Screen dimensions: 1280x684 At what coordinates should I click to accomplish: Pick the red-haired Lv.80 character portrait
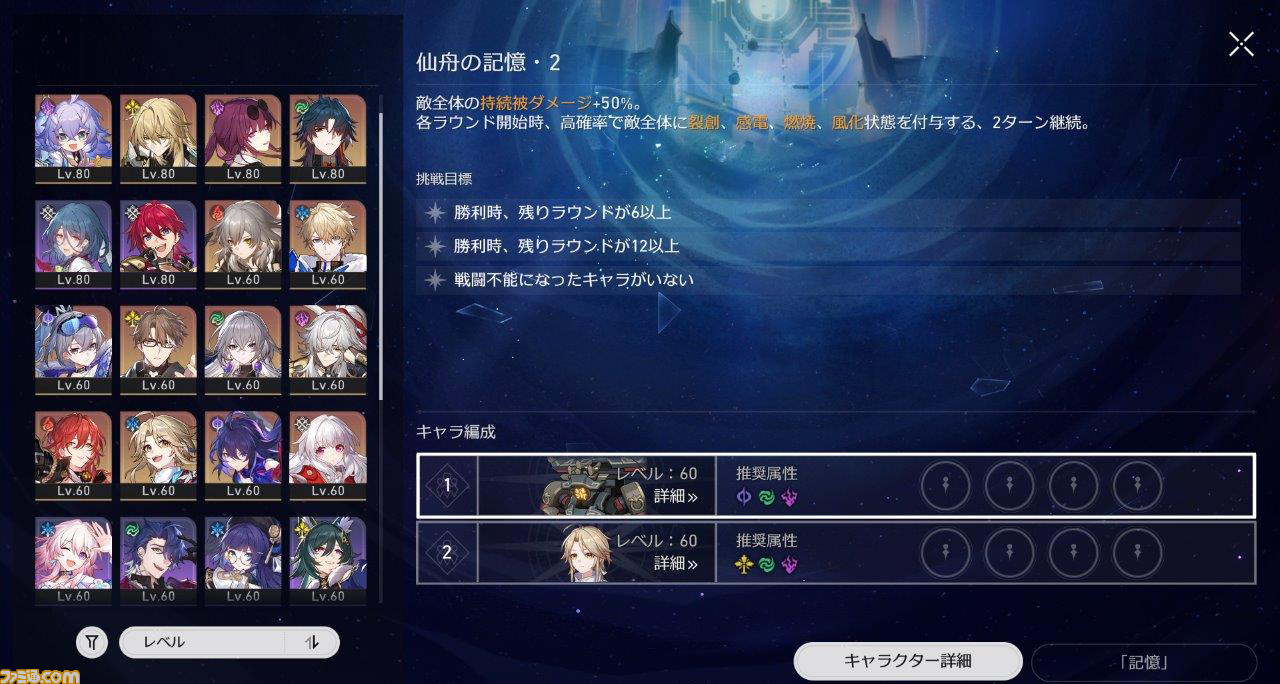point(158,244)
